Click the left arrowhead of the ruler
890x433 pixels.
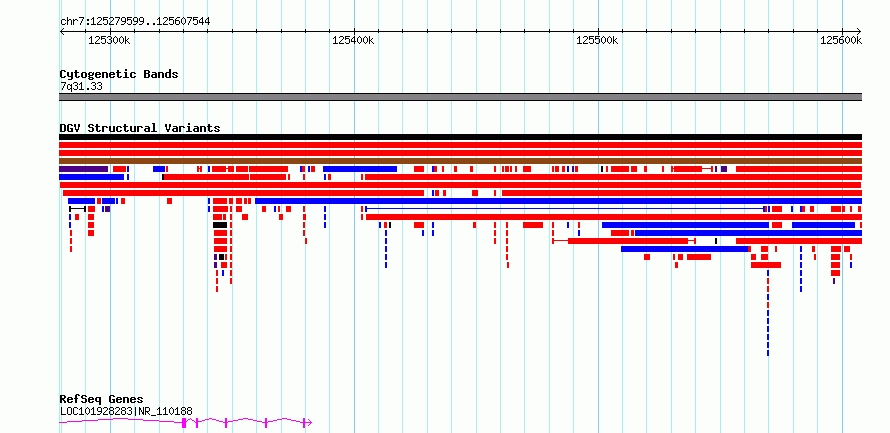click(x=62, y=31)
